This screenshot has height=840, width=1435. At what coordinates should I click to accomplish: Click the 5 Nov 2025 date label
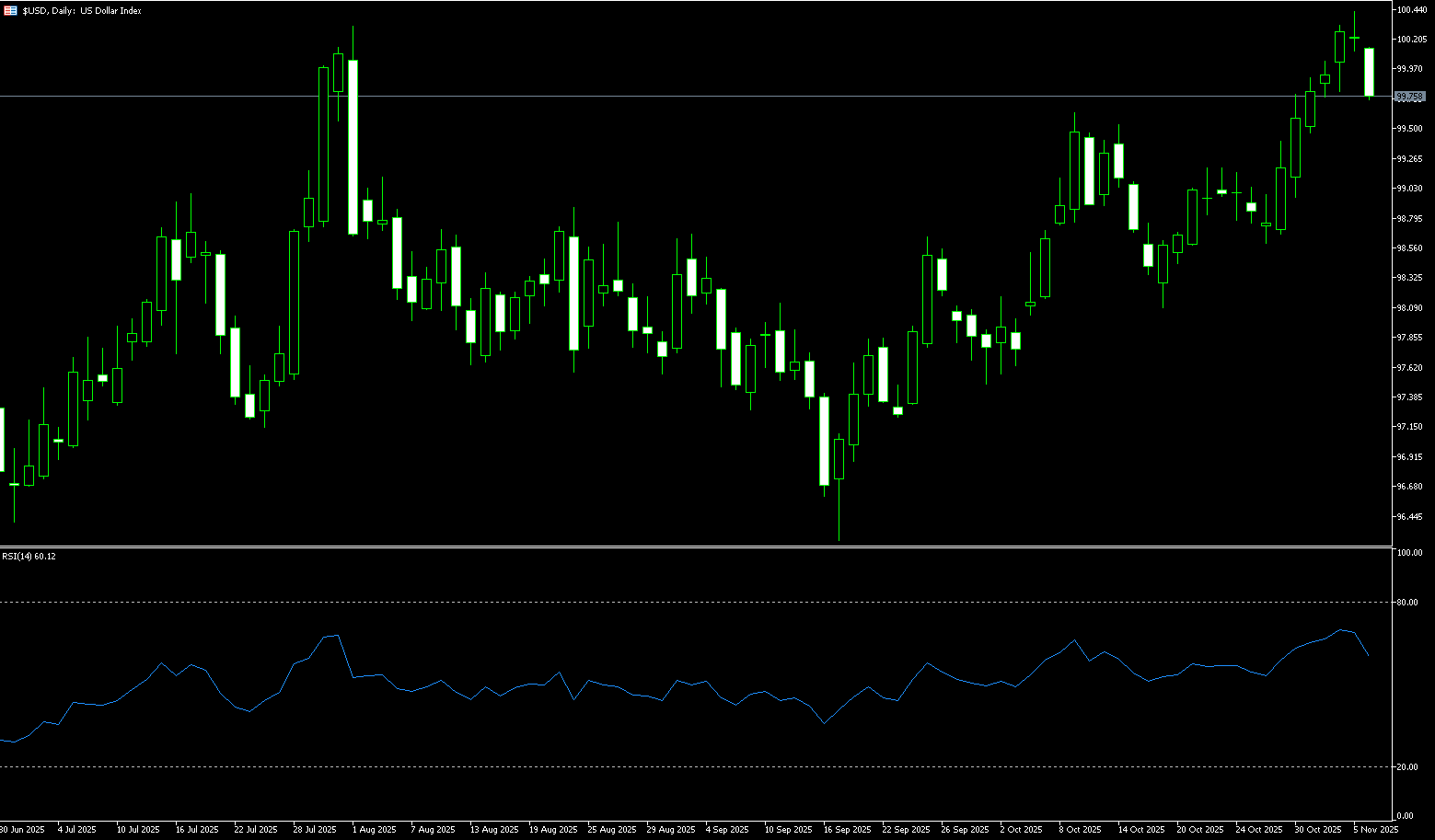tap(1375, 830)
